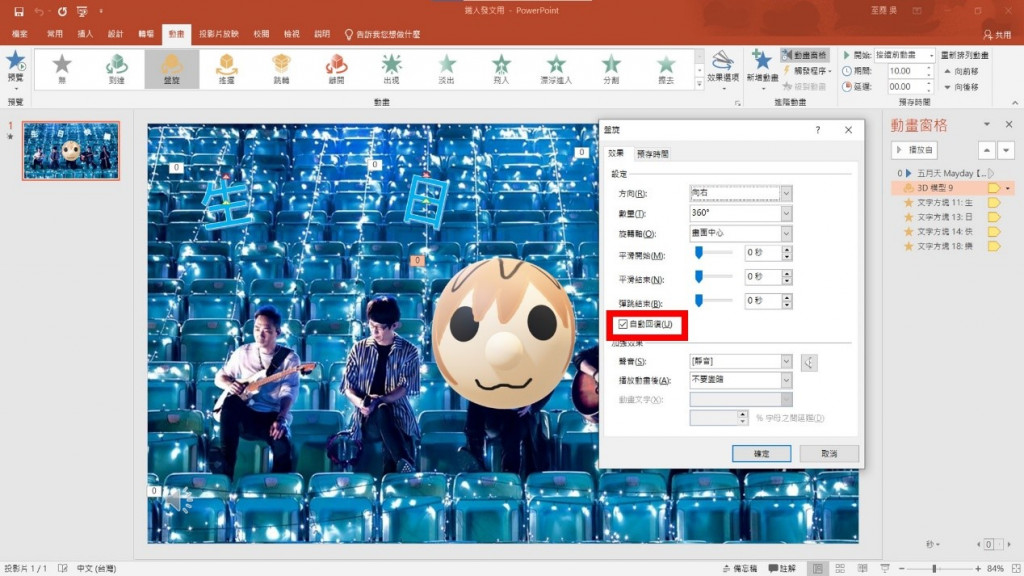Switch to the 預存時間 (Timing) dialog tab
1024x576 pixels.
(x=652, y=154)
